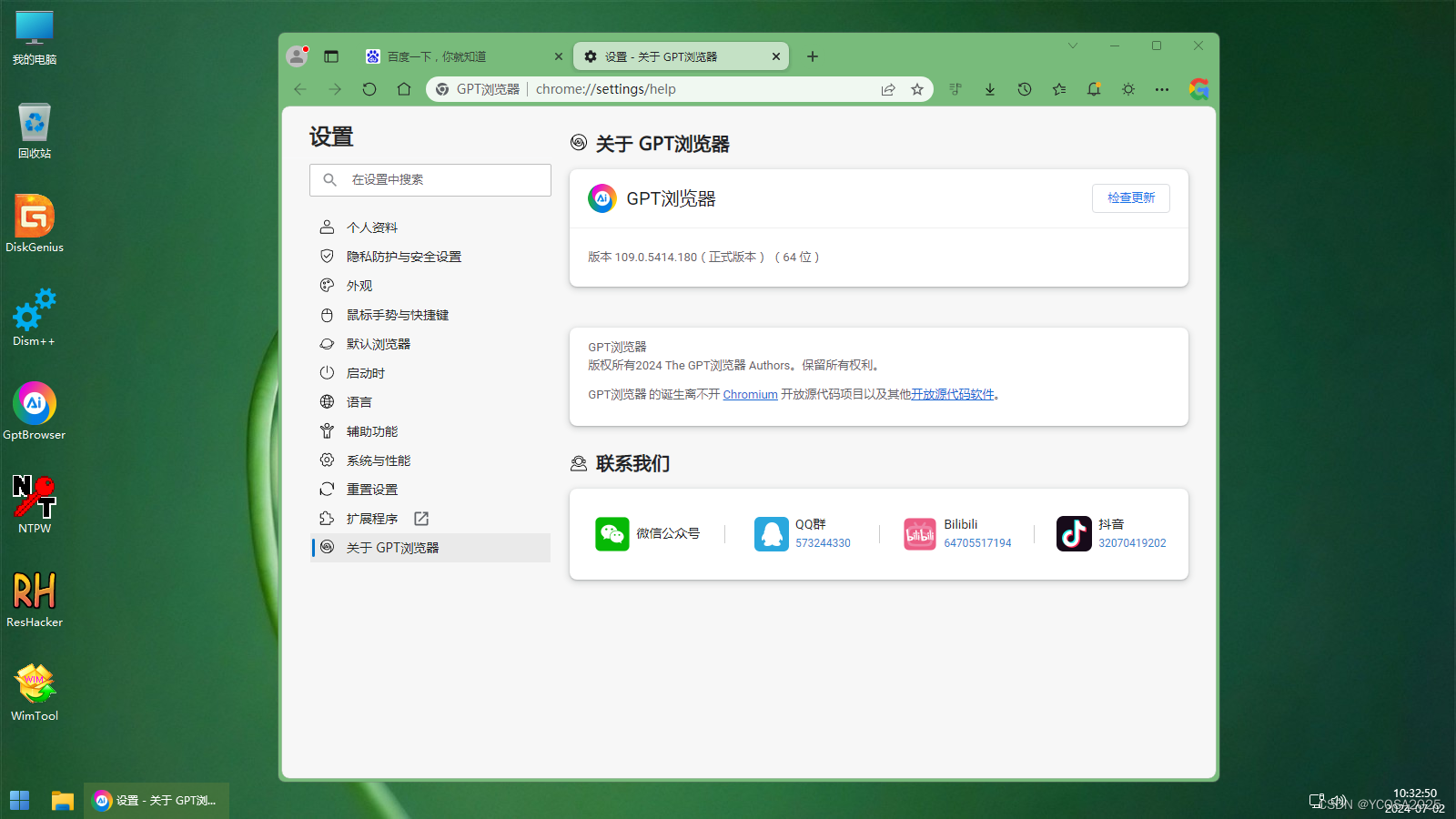Go forward with the arrow button
Screen dimensions: 1456x819
pyautogui.click(x=335, y=89)
